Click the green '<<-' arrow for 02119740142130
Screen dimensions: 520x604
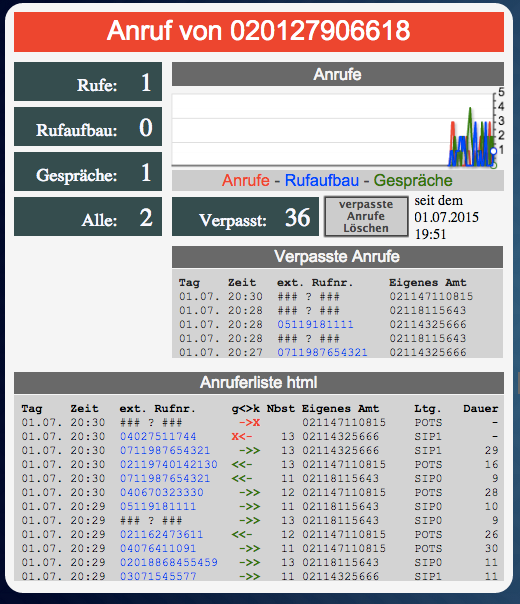click(x=242, y=465)
